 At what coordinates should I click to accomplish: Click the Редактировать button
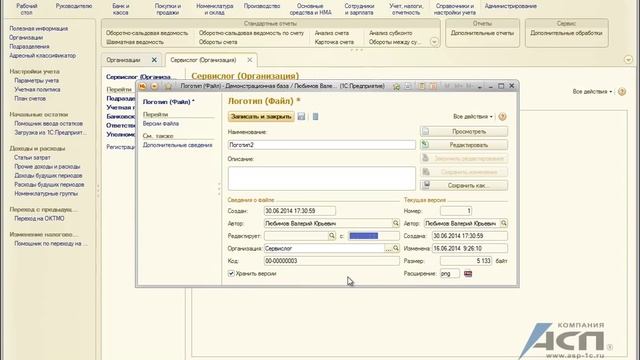[x=464, y=145]
